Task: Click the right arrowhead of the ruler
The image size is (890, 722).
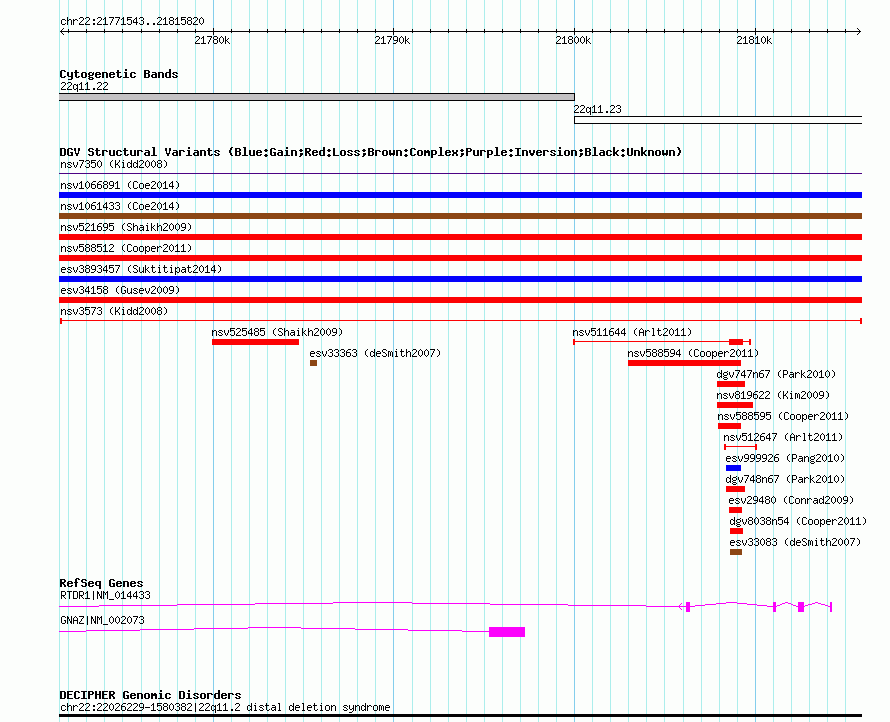Action: click(x=859, y=32)
